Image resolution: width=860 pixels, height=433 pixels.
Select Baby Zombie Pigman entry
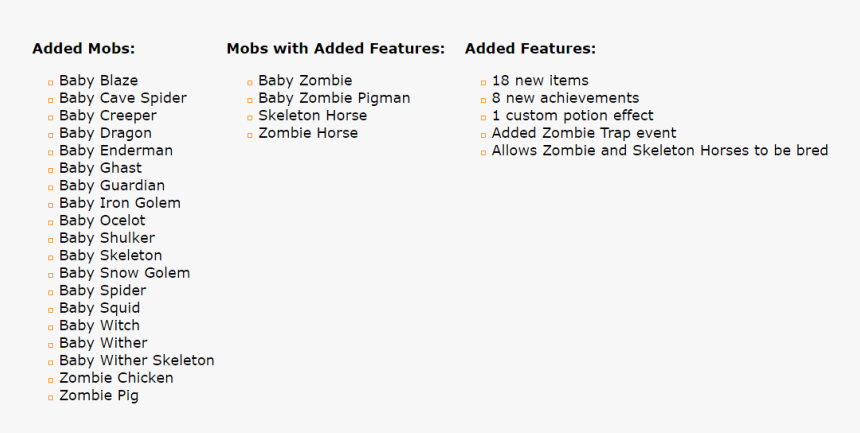click(x=334, y=98)
